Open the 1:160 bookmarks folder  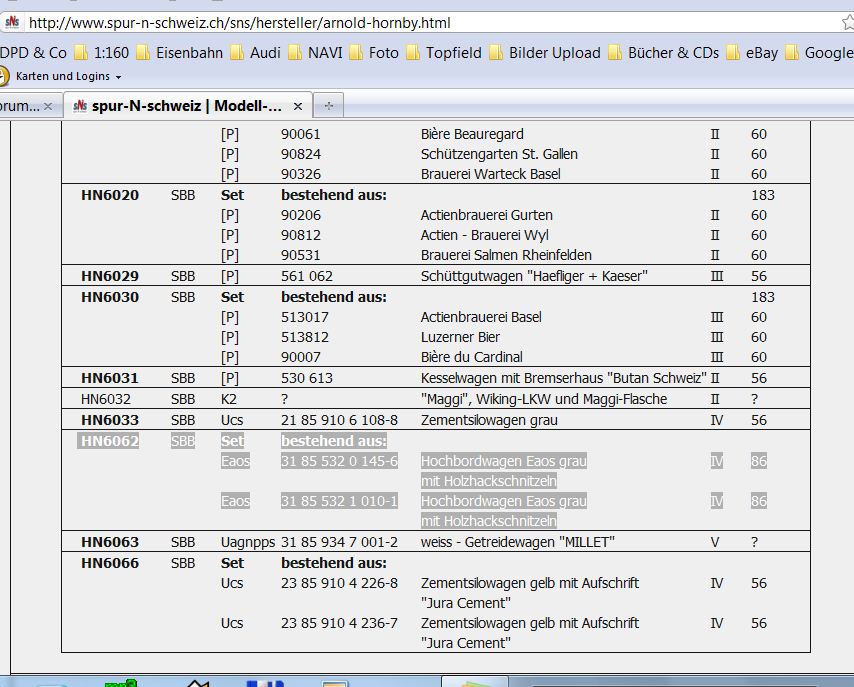coord(100,53)
